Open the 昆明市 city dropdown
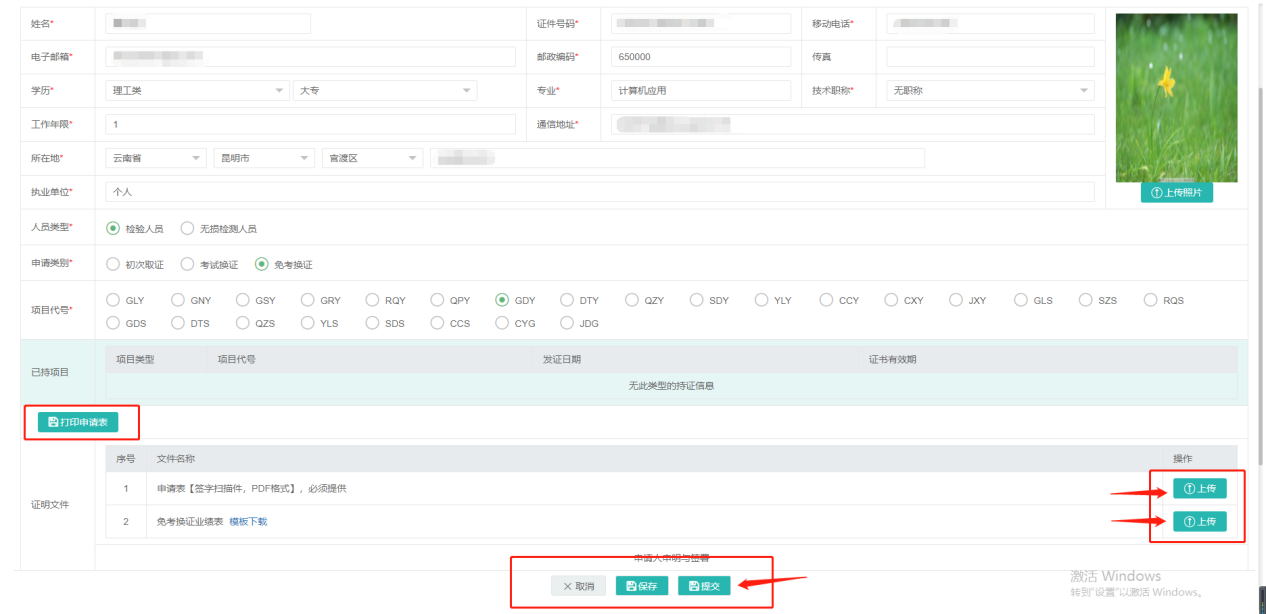 pyautogui.click(x=263, y=158)
